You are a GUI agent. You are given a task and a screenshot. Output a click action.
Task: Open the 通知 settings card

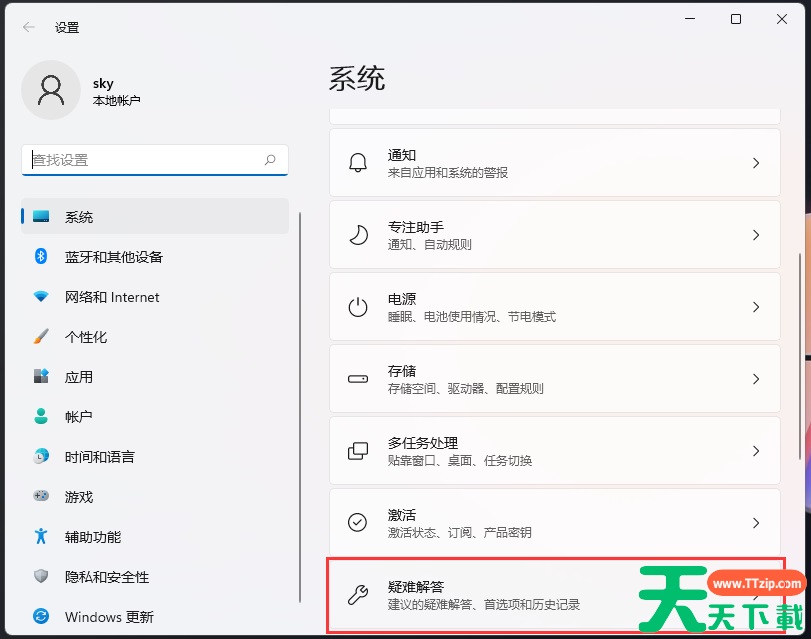tap(554, 162)
